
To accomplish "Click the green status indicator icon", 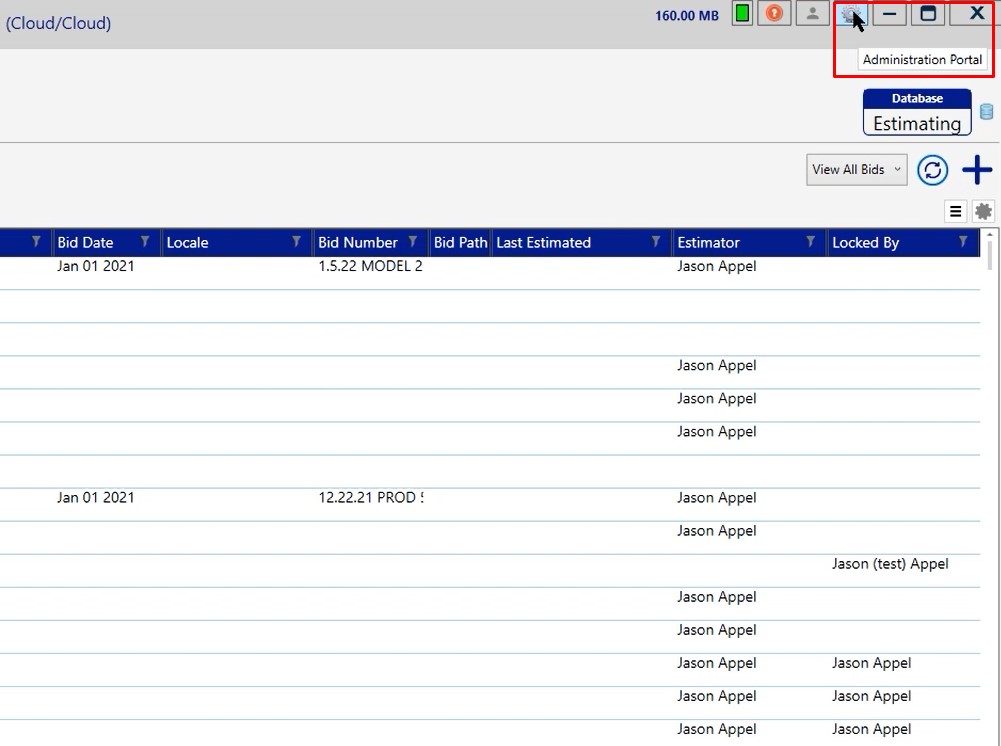I will coord(742,14).
